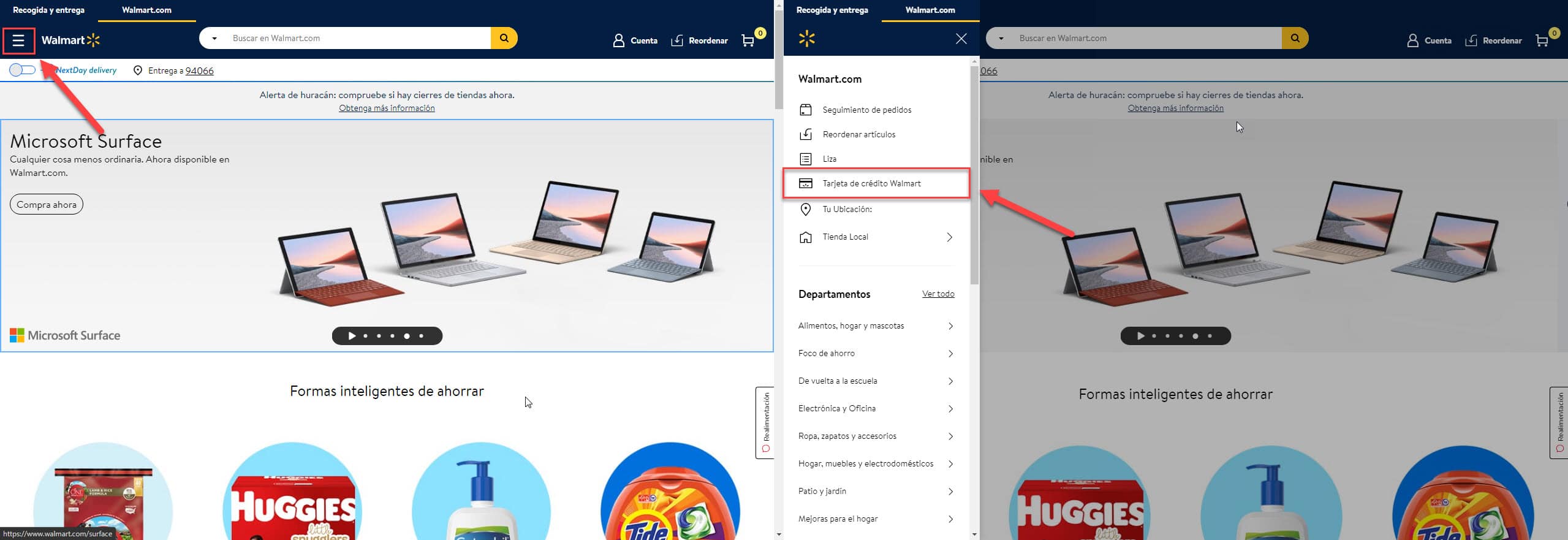Open search category dropdown in right page
This screenshot has height=540, width=1568.
coord(1001,38)
